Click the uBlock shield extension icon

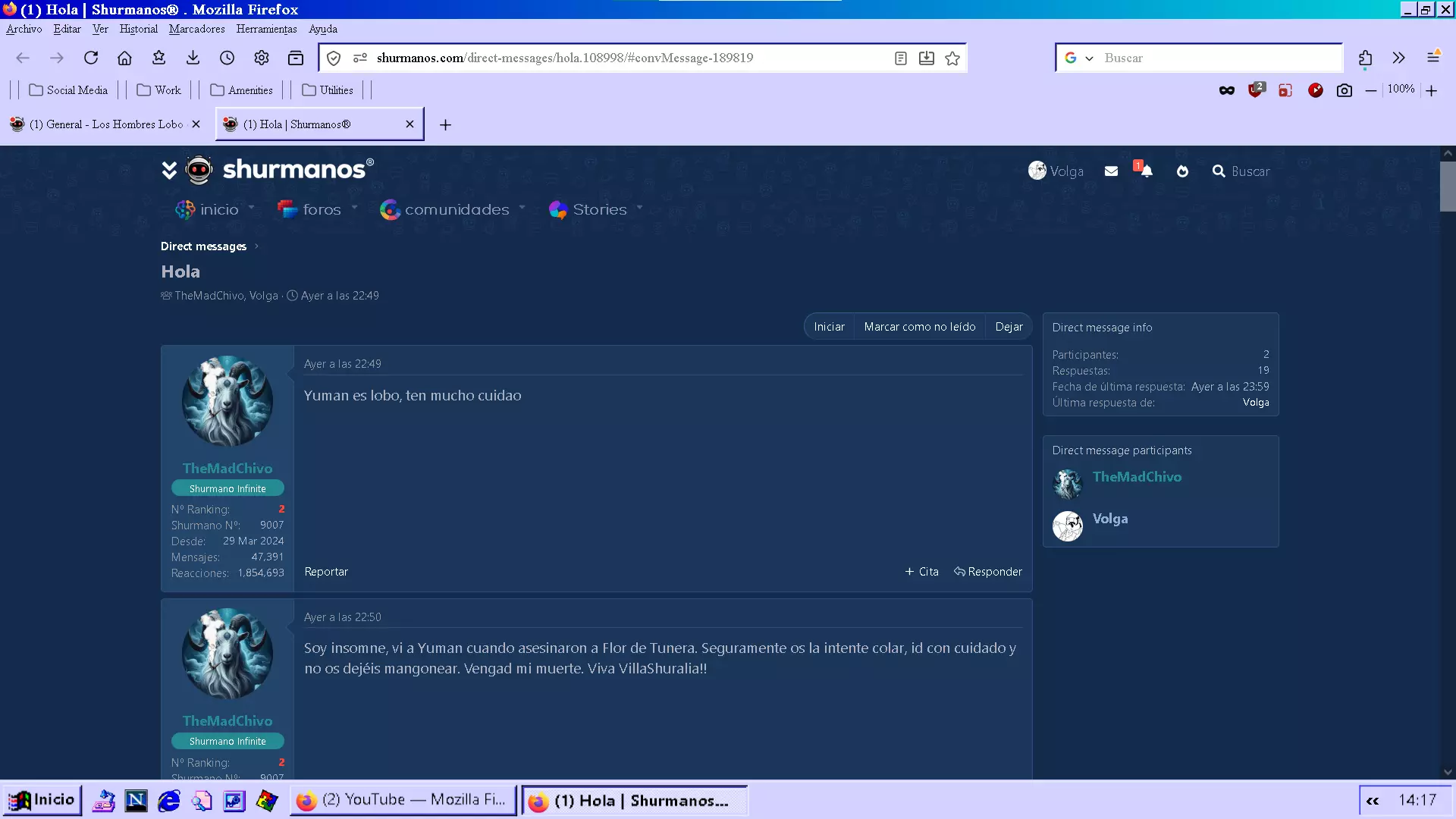(1257, 89)
